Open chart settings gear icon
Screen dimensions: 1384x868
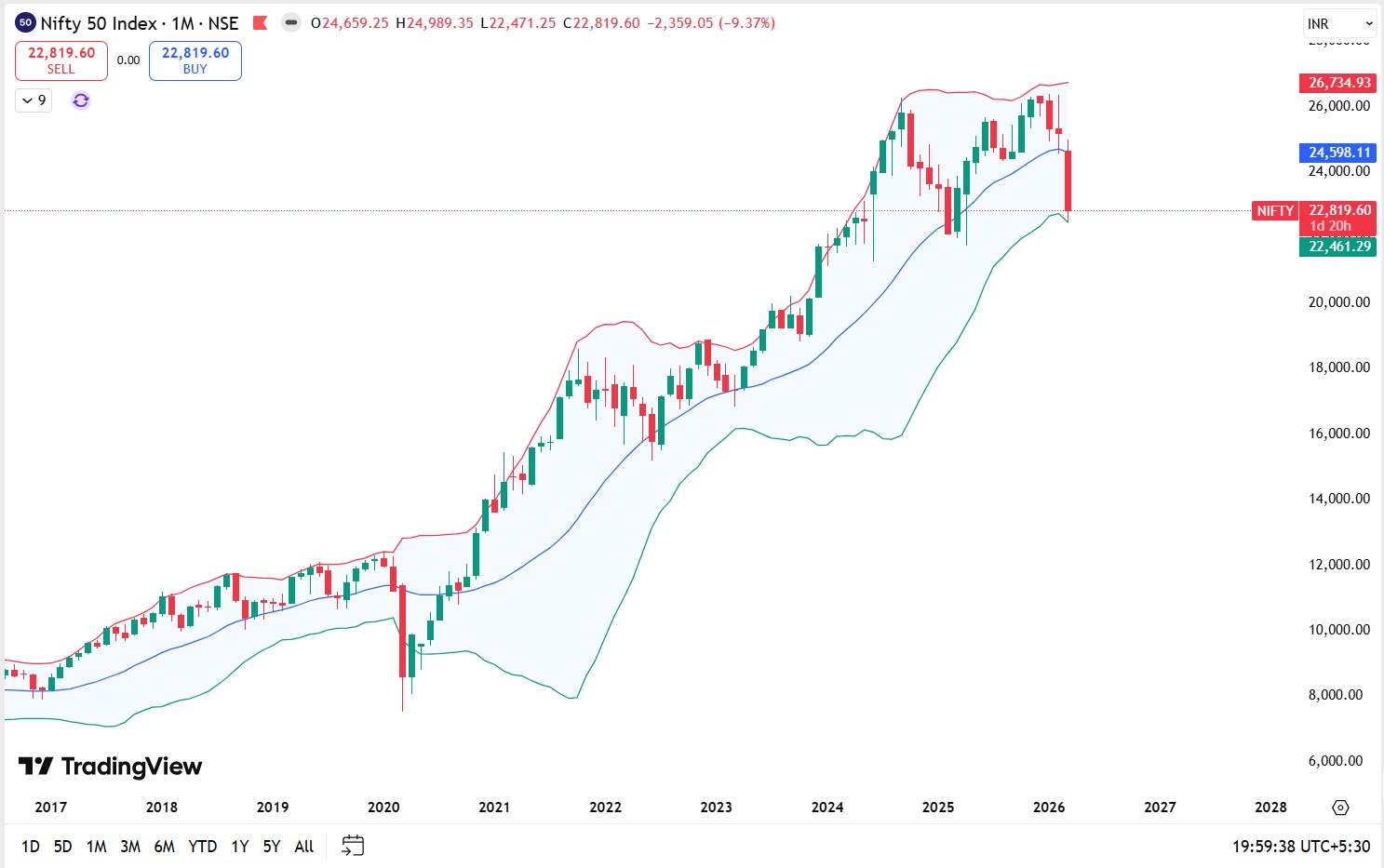pos(1340,808)
